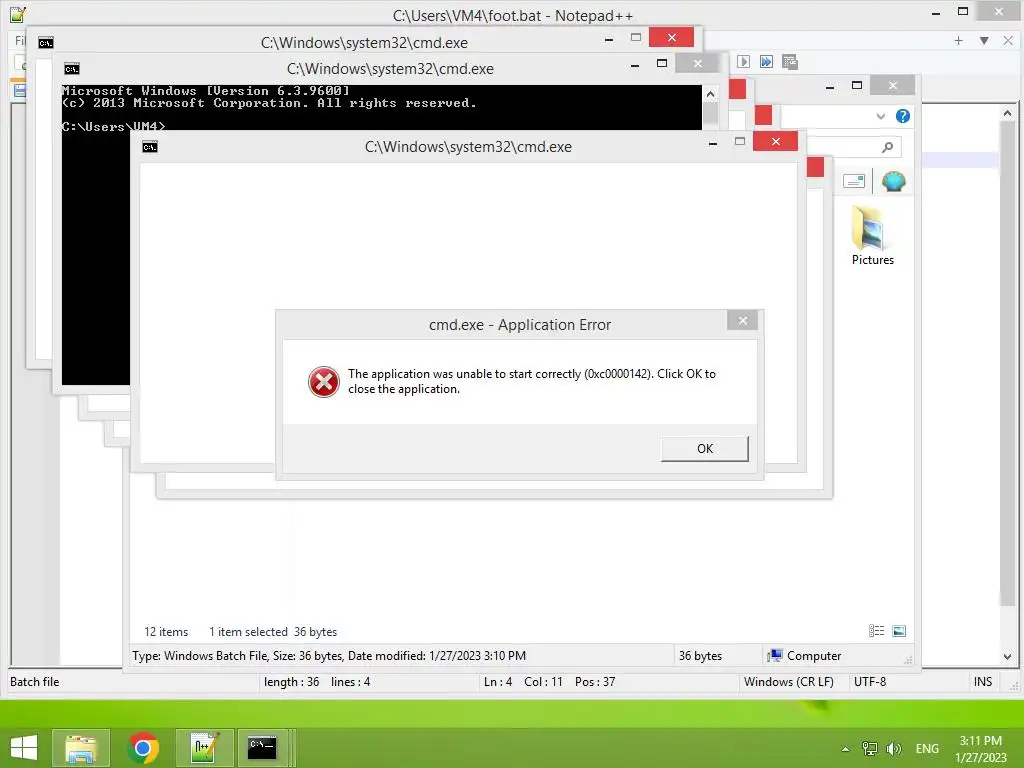Minimize the front cmd.exe window
Screen dimensions: 1024x768
[x=712, y=142]
